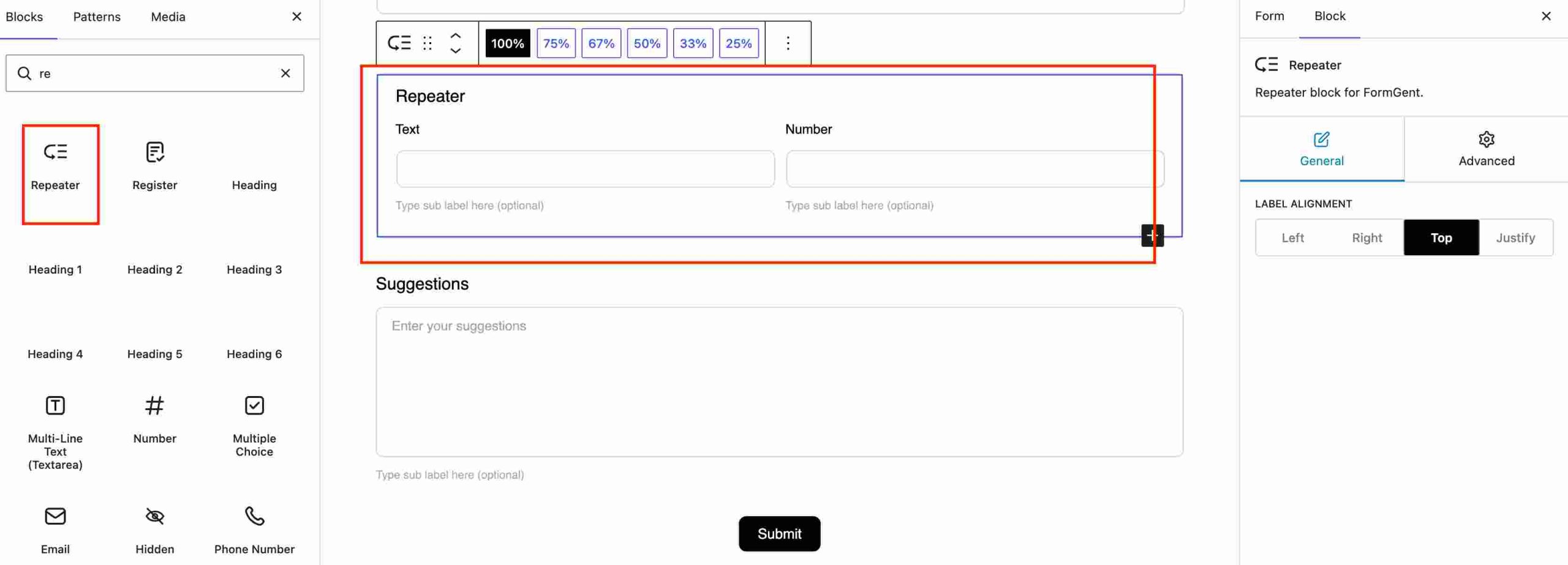Set label alignment to Right
Screen dimensions: 1568x565
(1366, 238)
